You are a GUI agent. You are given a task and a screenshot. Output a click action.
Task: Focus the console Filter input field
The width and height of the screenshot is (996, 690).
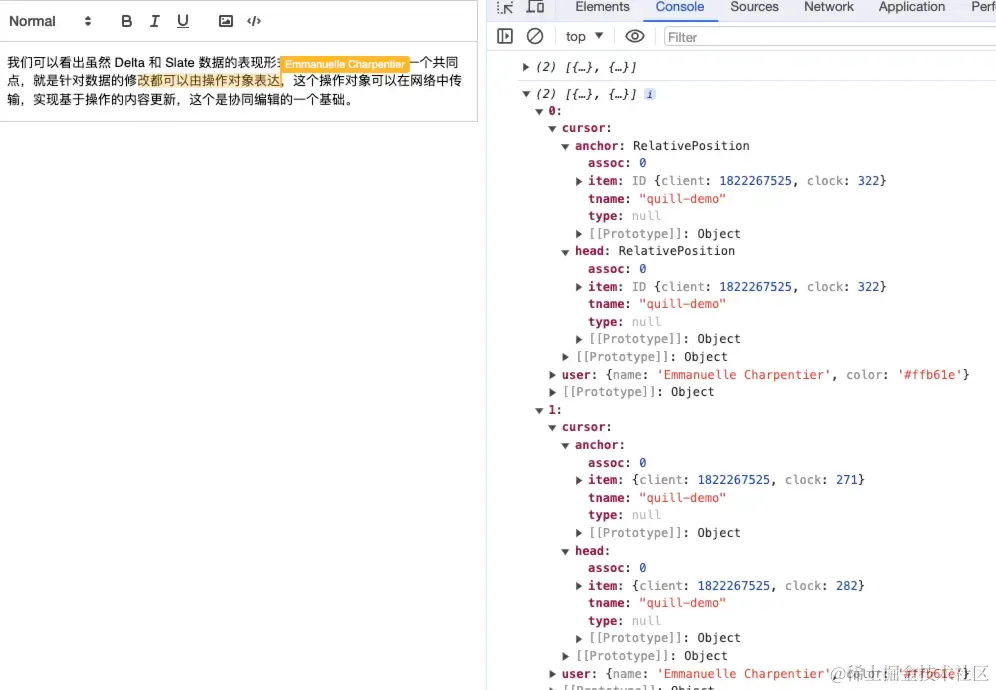(x=830, y=37)
